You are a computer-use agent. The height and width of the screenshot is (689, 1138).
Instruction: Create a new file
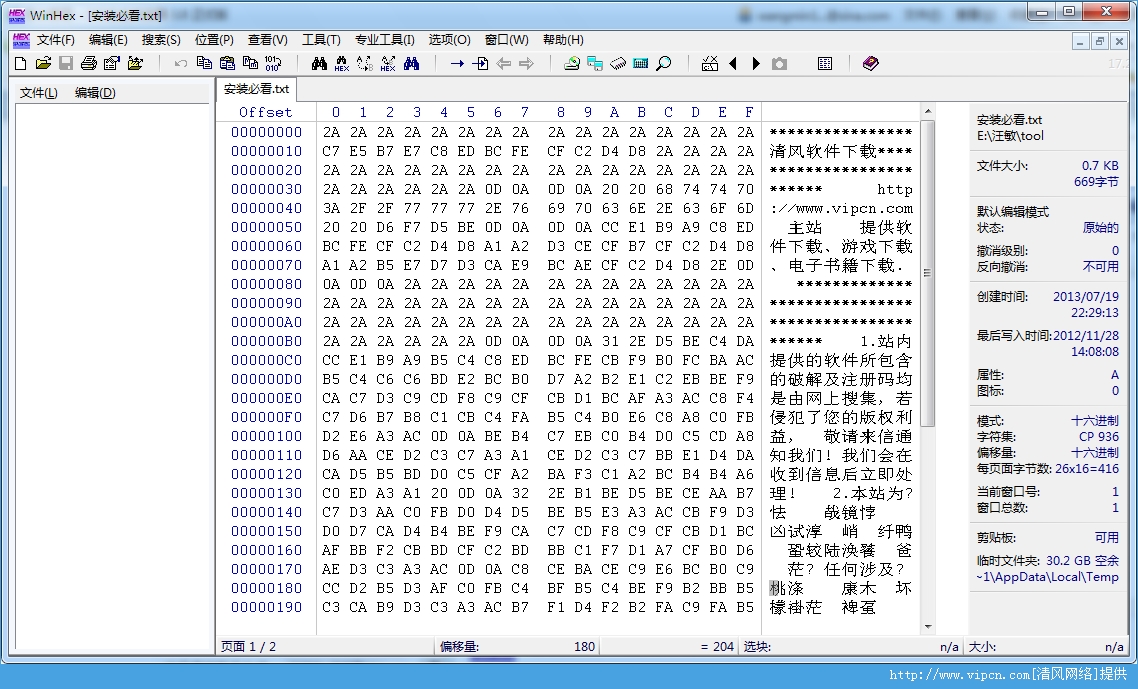[x=19, y=63]
